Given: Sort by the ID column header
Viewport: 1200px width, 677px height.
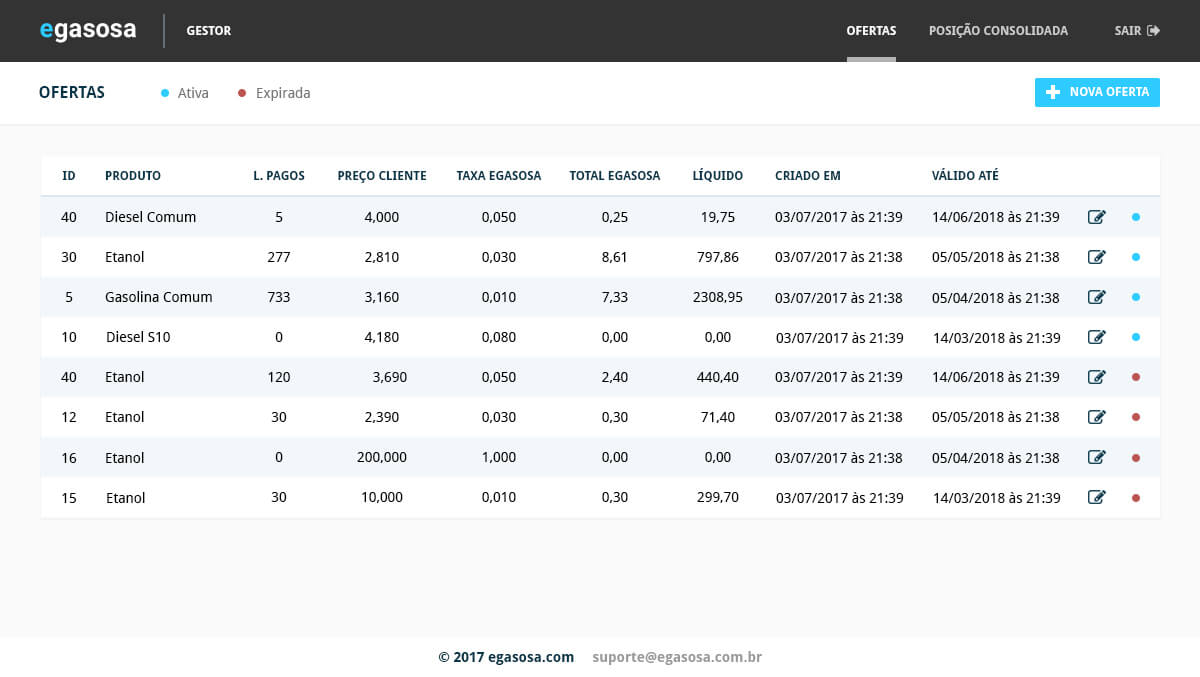Looking at the screenshot, I should click(69, 176).
